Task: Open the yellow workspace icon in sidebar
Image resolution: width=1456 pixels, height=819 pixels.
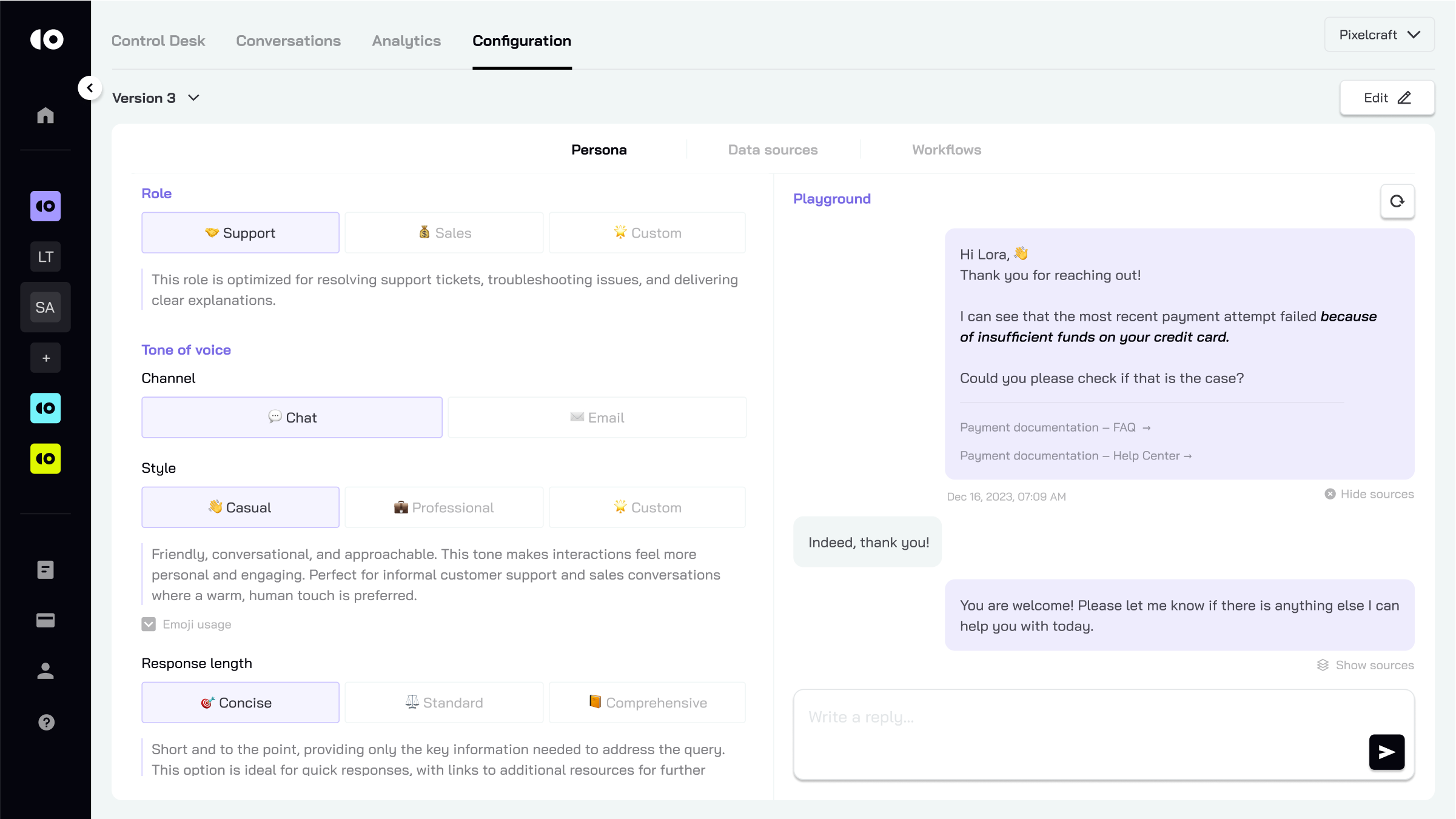Action: click(45, 459)
